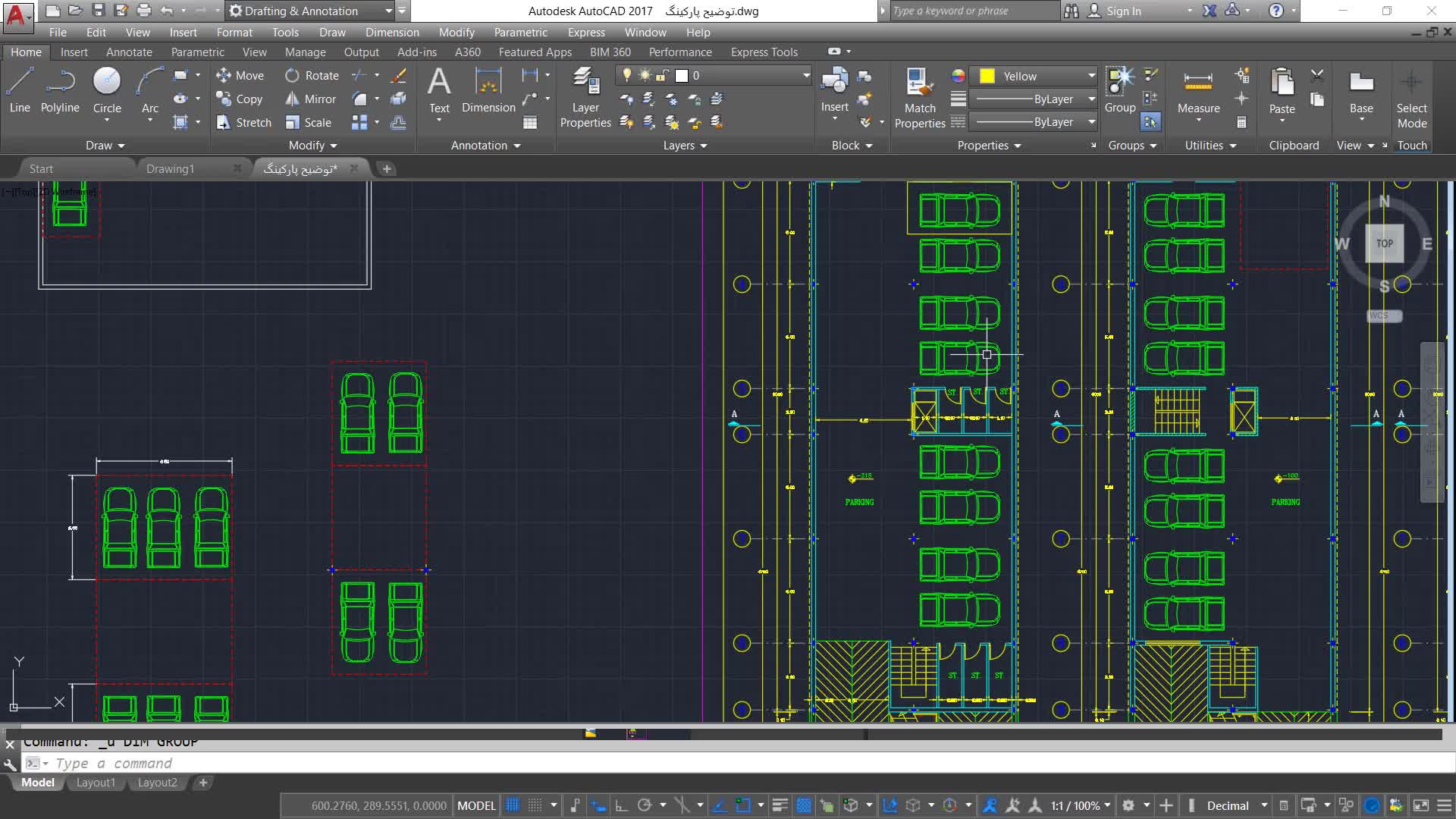The width and height of the screenshot is (1456, 819).
Task: Switch to the Layout1 tab
Action: point(96,782)
